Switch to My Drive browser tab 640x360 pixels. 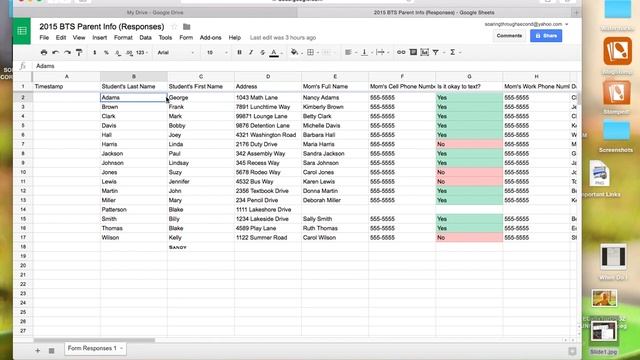(x=155, y=13)
